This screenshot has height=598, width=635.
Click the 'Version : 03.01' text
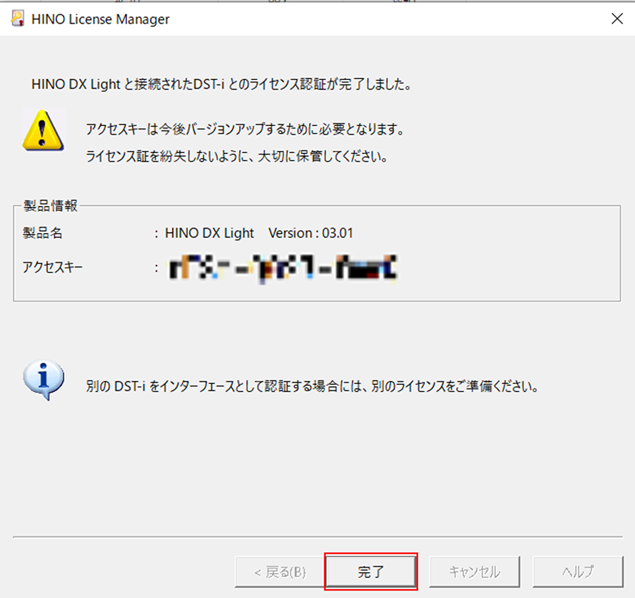click(311, 233)
